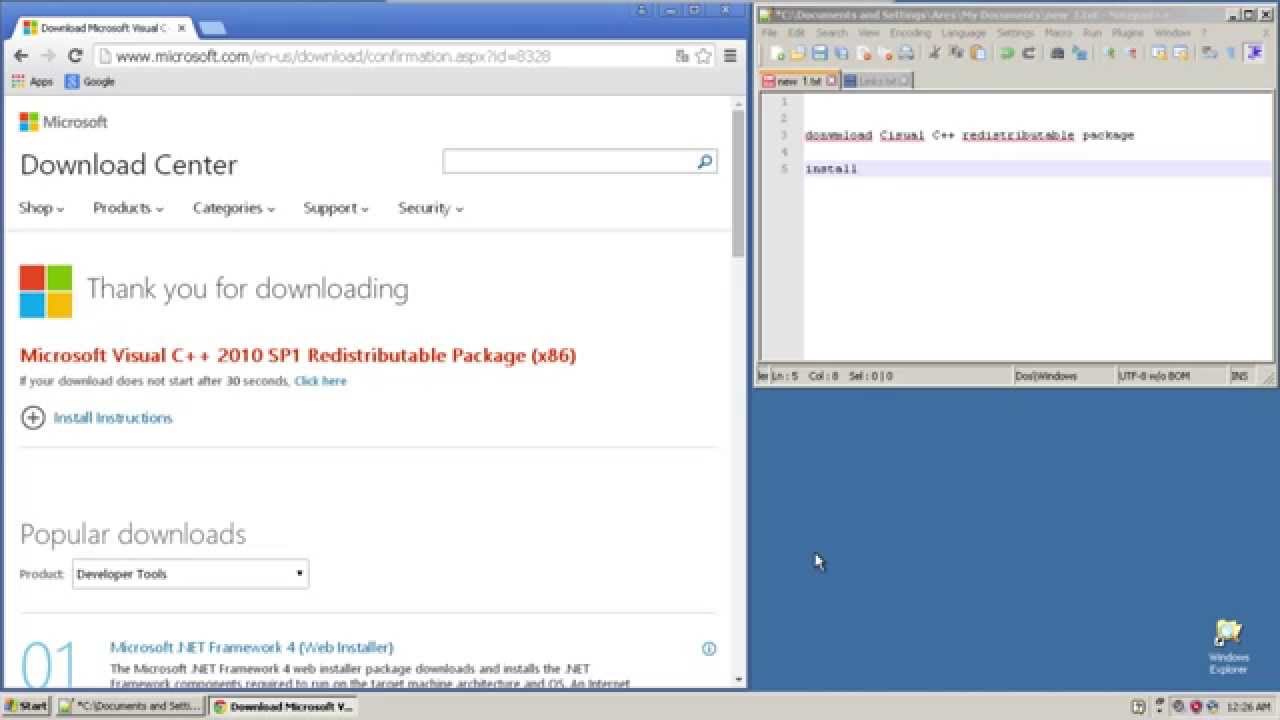Open Notepad++ Edit menu
The height and width of the screenshot is (720, 1280).
(796, 33)
